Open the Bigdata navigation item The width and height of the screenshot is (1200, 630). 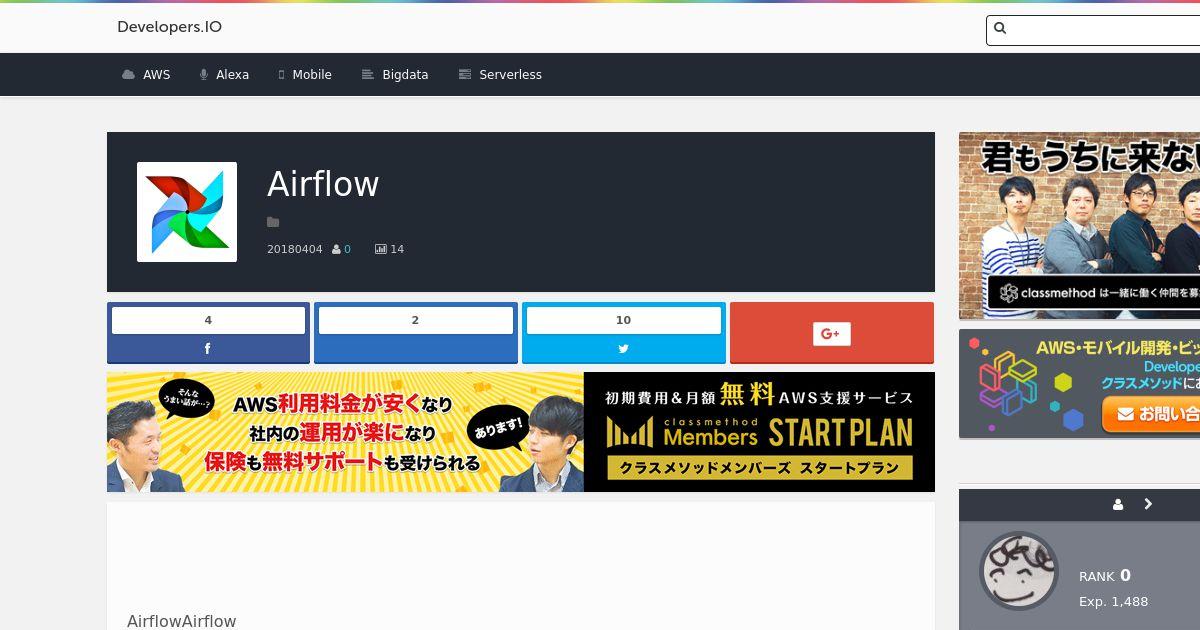pos(395,75)
